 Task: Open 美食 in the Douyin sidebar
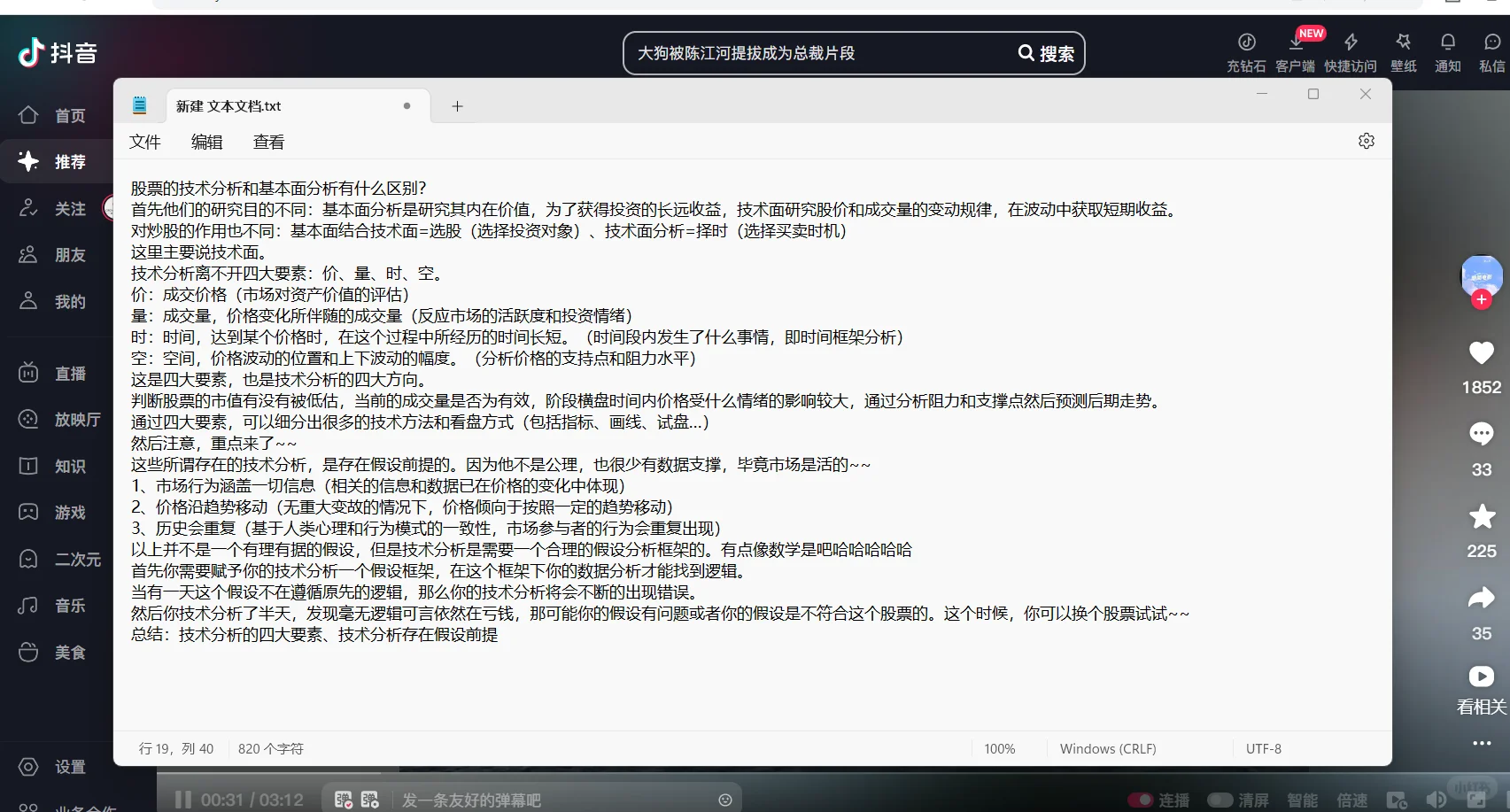coord(53,653)
